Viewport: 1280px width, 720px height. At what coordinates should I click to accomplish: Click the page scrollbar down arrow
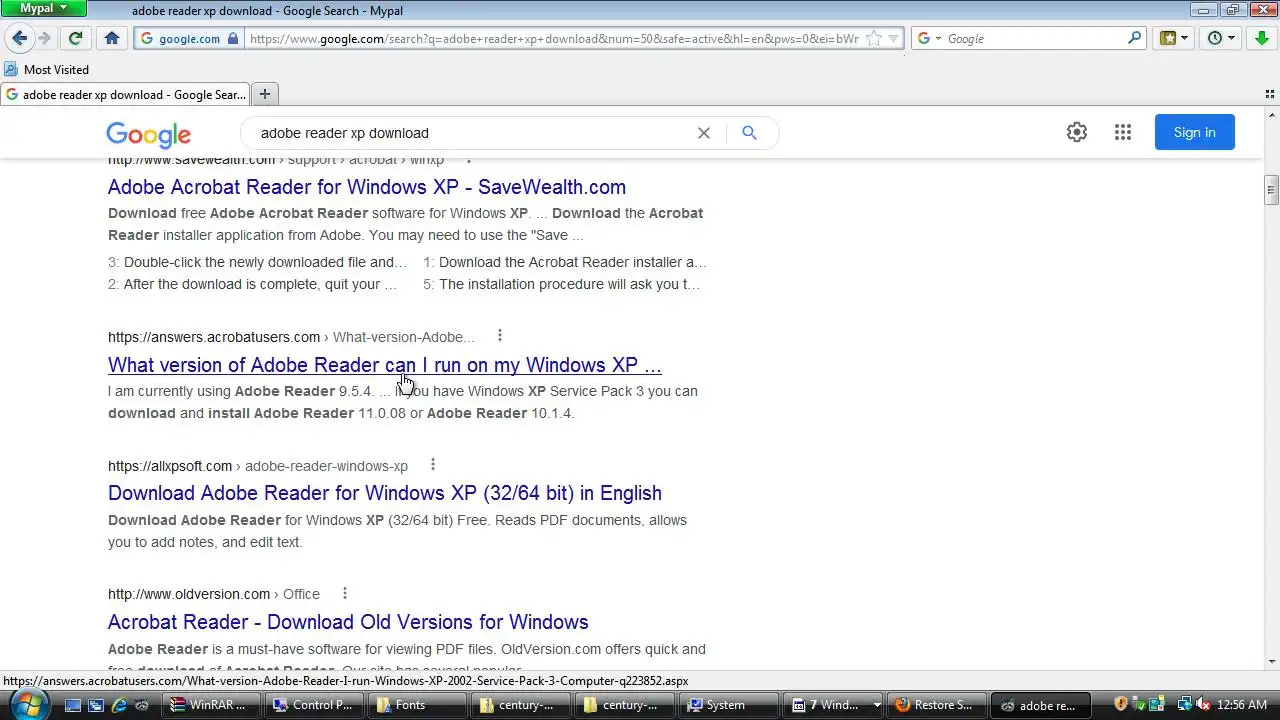[x=1272, y=662]
